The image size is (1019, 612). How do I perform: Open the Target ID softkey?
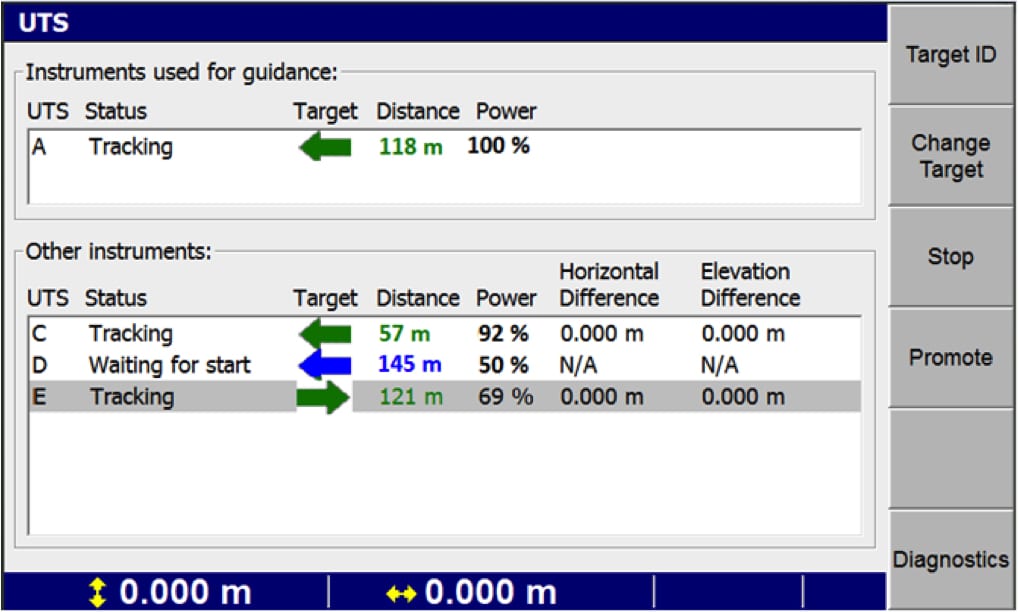pos(951,55)
